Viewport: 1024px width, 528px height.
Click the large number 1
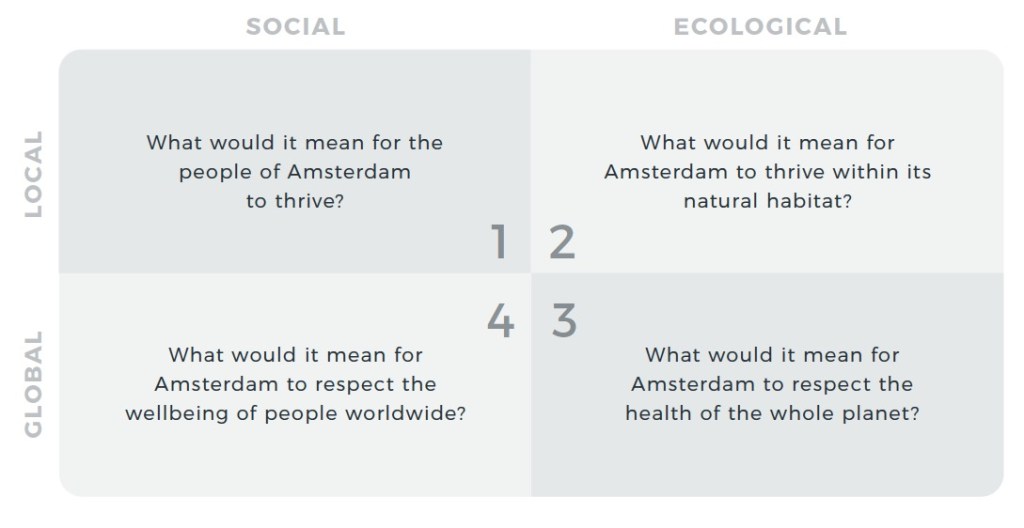coord(499,243)
